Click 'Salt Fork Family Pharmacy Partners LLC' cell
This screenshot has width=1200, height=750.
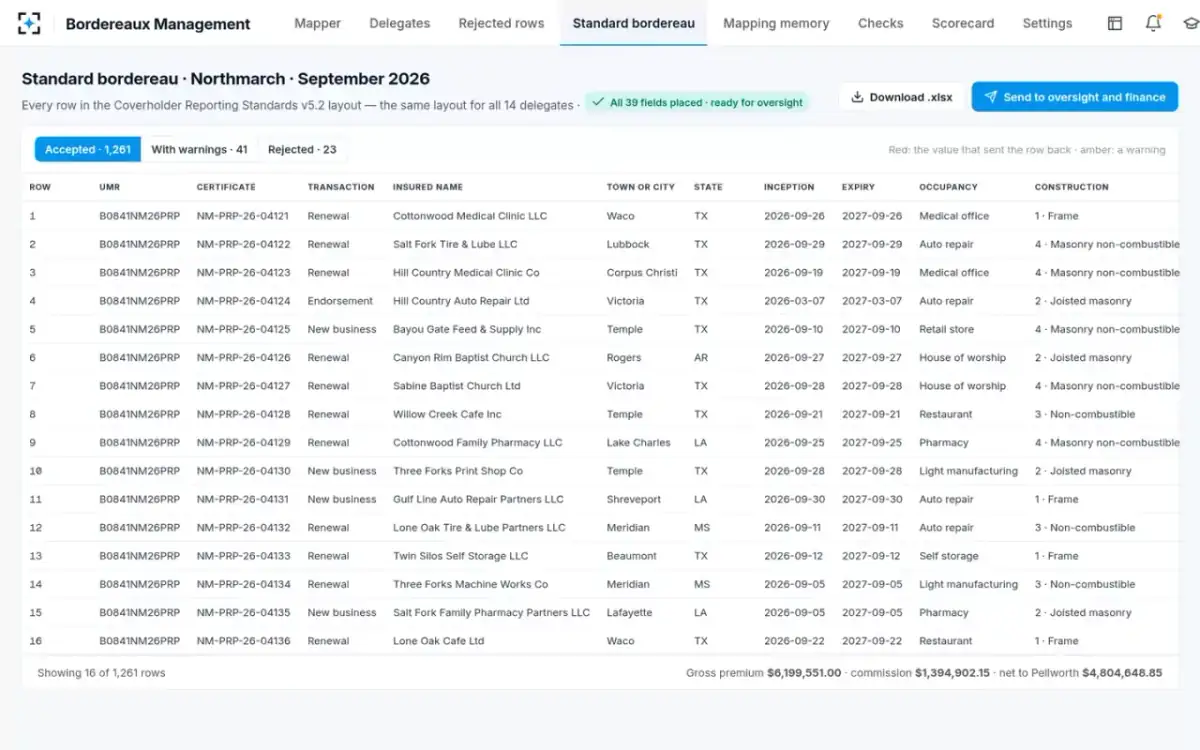(492, 612)
